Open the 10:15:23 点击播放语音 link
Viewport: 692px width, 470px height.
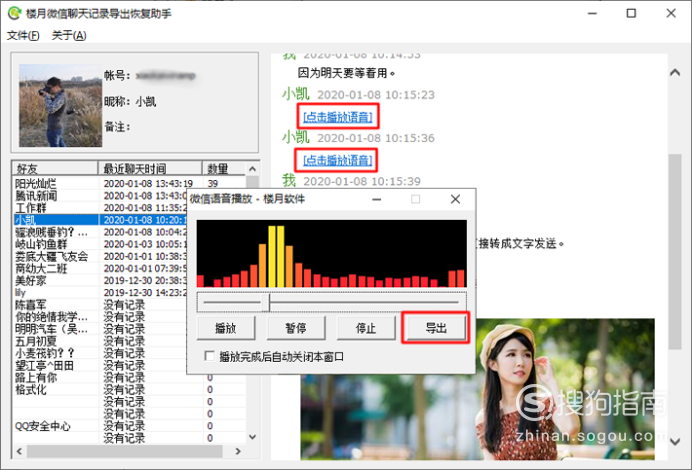coord(338,117)
